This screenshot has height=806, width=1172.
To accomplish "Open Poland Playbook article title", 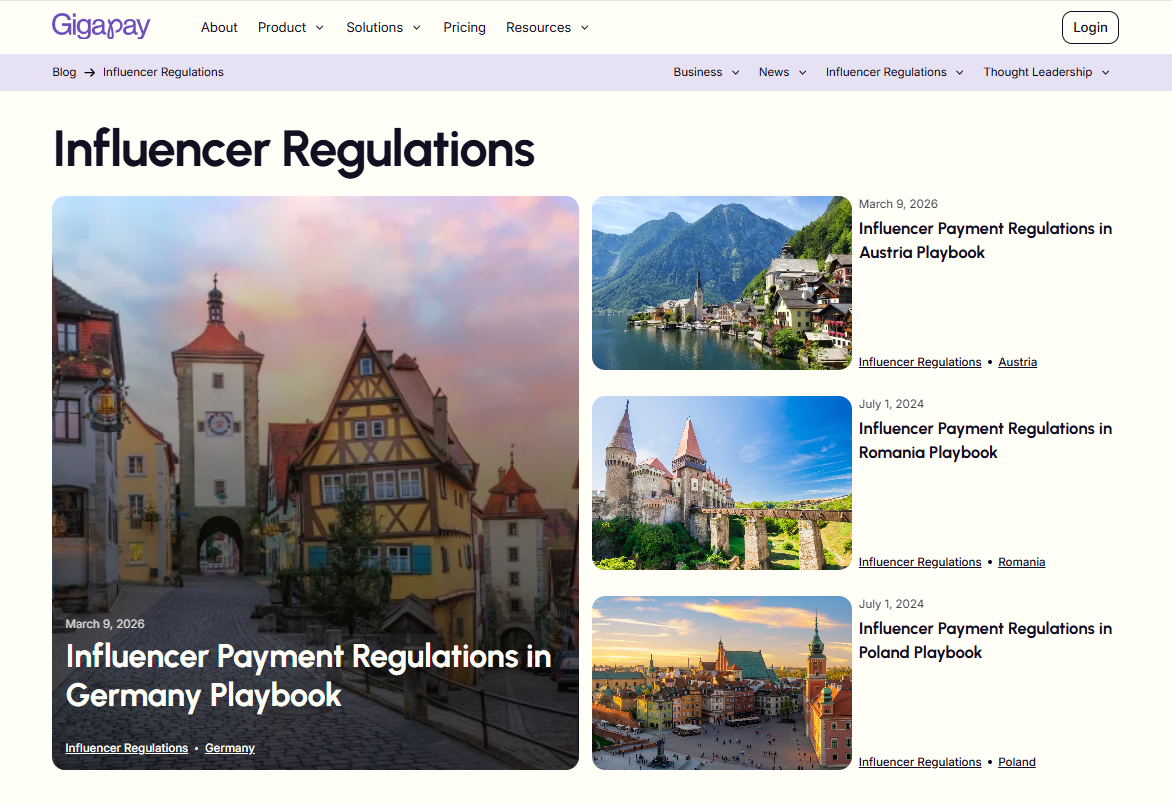I will pos(985,641).
